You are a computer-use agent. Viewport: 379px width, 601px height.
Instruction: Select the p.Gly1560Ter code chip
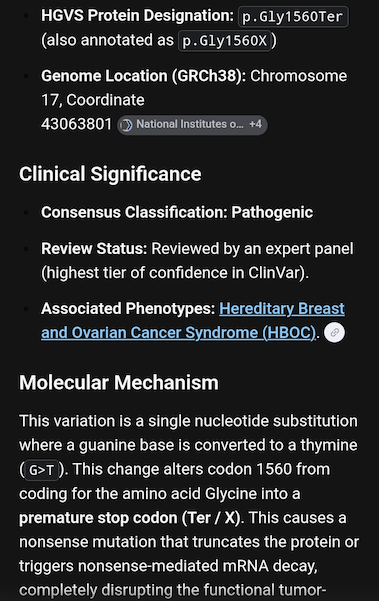click(293, 17)
